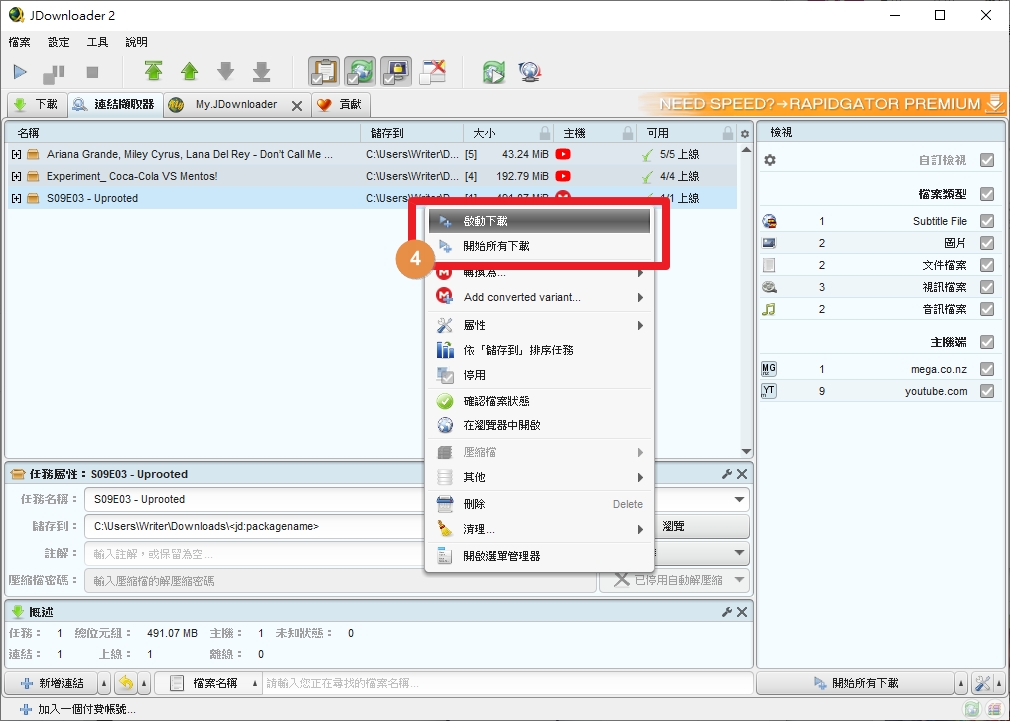Screen dimensions: 1010x721
Task: Move selection to bottom with gray arrow icon
Action: point(262,71)
